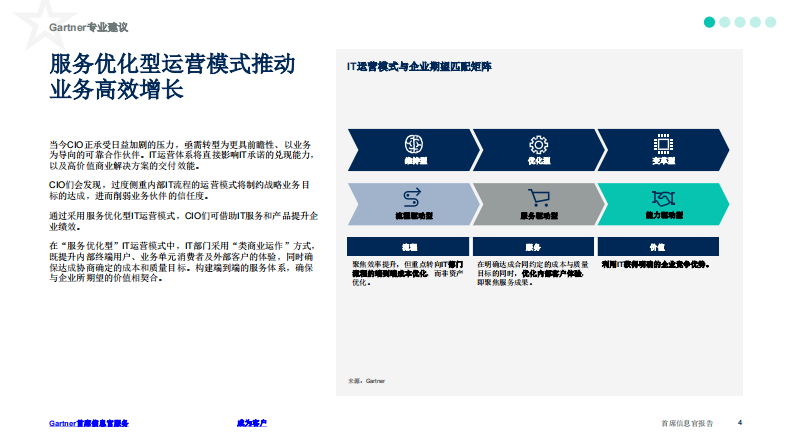This screenshot has height=446, width=793.
Task: Click the 服务 header box
Action: 533,247
